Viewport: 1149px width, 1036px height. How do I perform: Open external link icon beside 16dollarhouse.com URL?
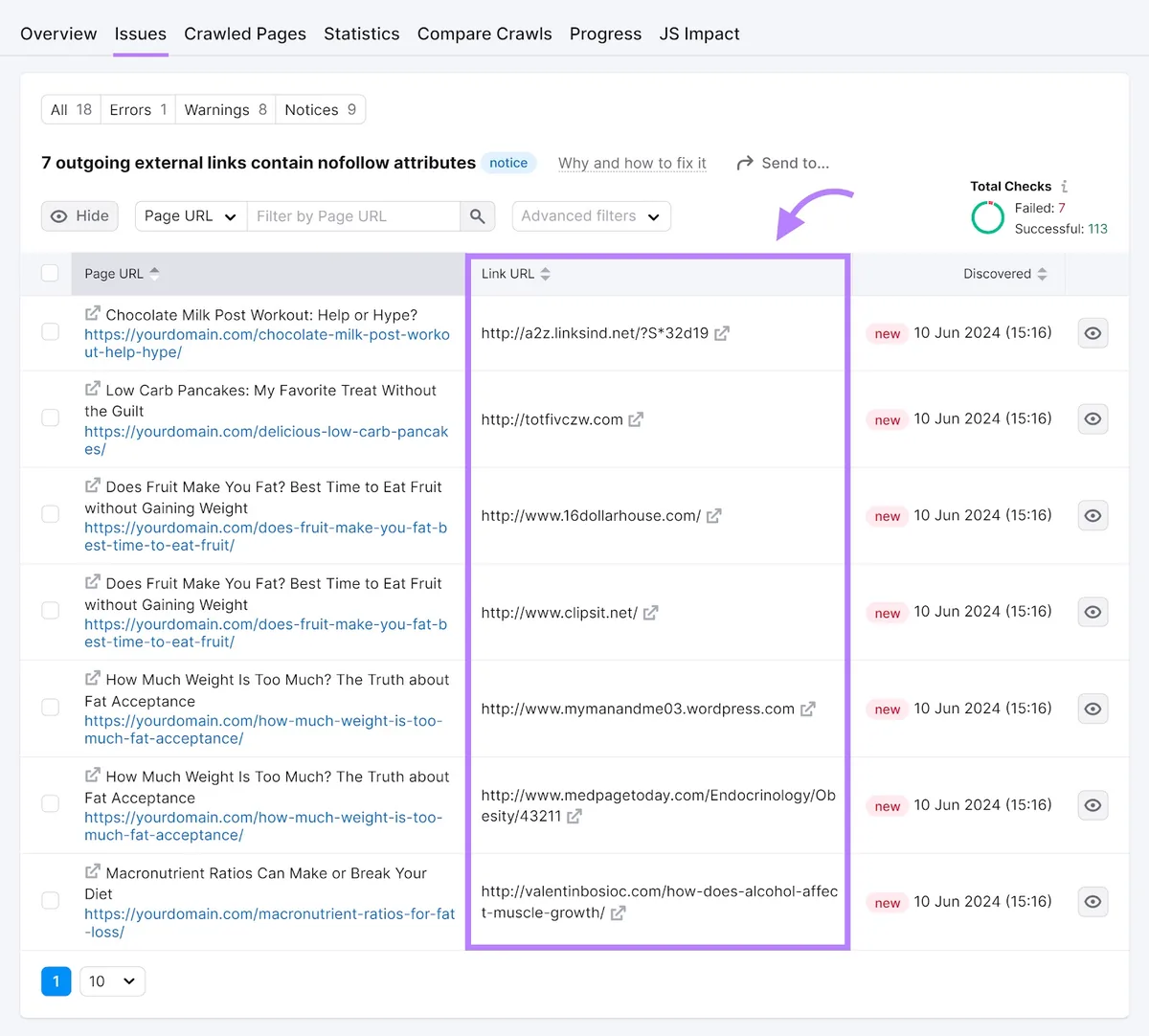coord(714,516)
